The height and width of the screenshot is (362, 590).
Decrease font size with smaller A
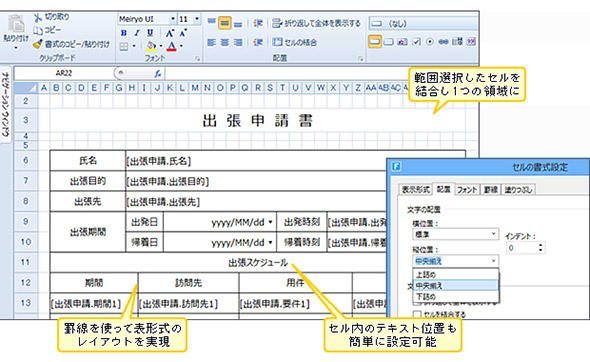coord(183,33)
